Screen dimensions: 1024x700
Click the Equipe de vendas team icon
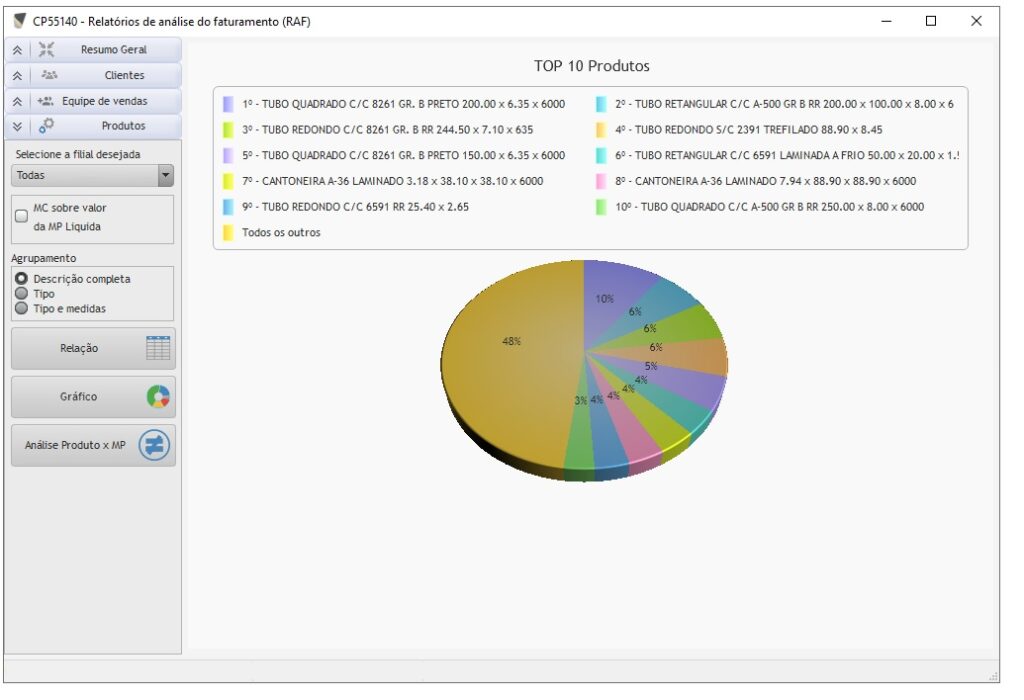(x=46, y=101)
